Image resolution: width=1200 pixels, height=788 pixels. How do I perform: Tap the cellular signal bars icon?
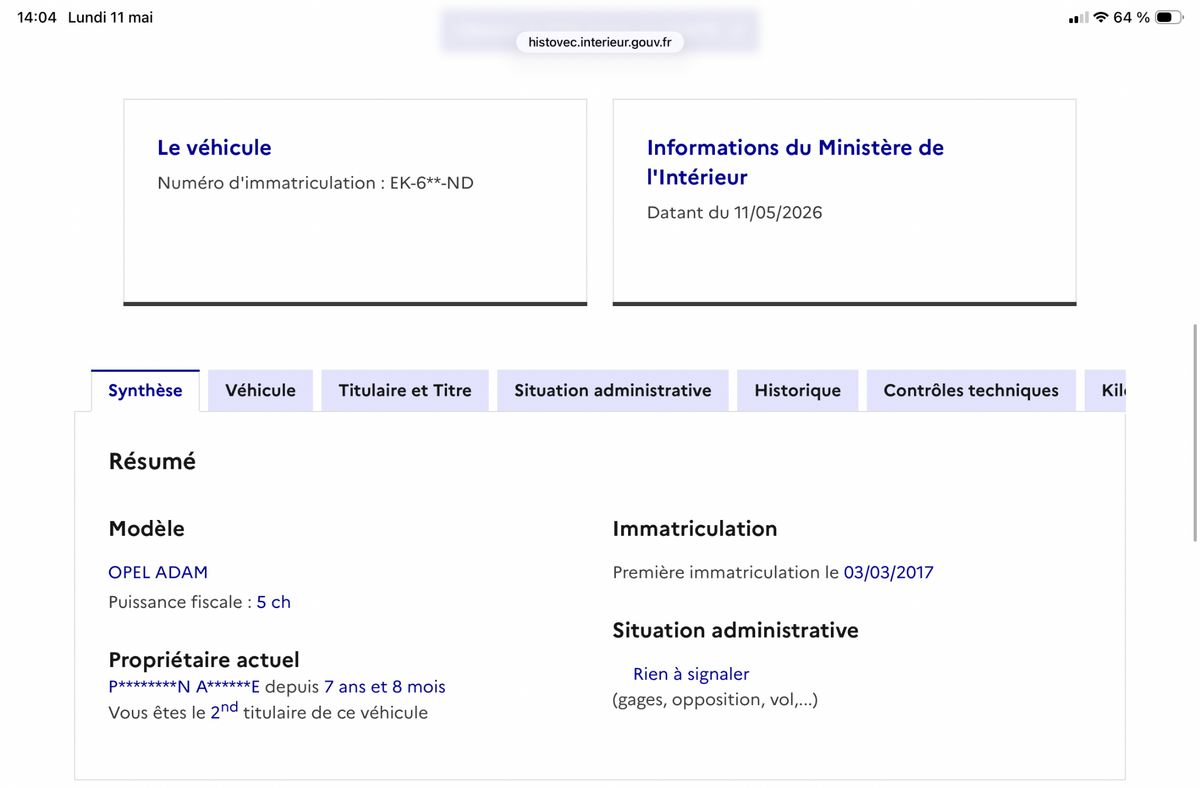click(x=1078, y=17)
